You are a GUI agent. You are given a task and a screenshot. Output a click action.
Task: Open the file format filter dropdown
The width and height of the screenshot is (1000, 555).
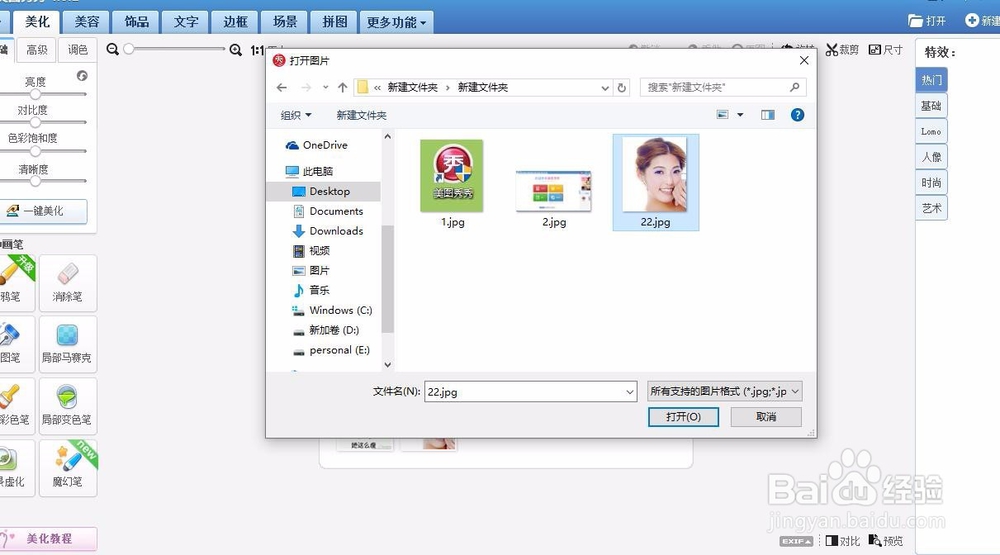pyautogui.click(x=724, y=391)
